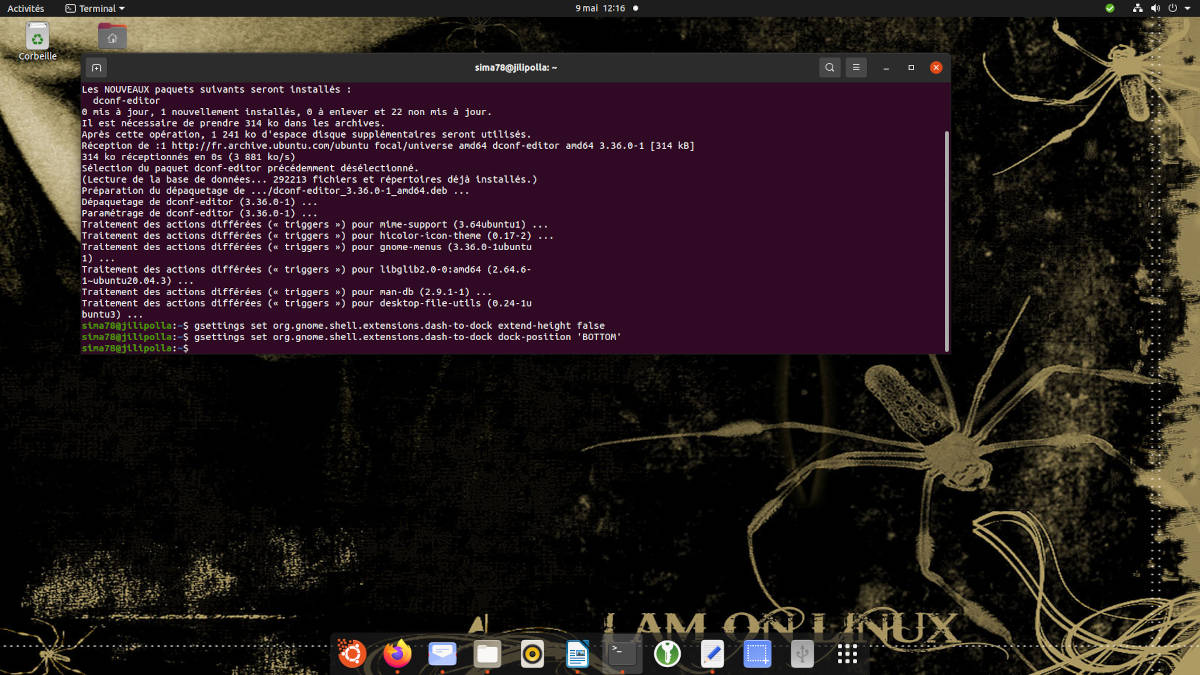Open the Activités overview
Viewport: 1200px width, 675px height.
click(x=26, y=8)
